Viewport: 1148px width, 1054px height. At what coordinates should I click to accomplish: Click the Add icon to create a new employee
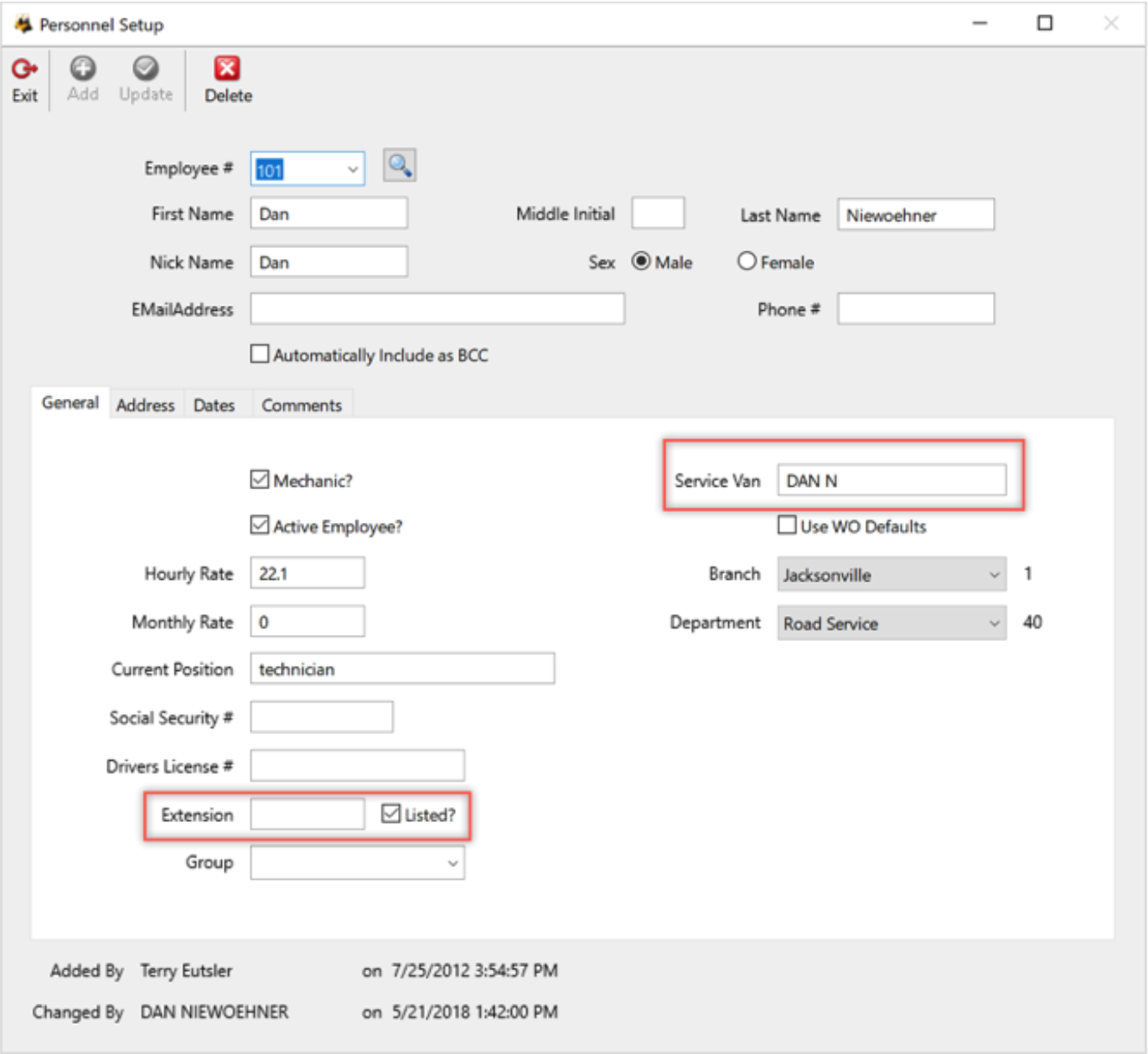pyautogui.click(x=82, y=78)
